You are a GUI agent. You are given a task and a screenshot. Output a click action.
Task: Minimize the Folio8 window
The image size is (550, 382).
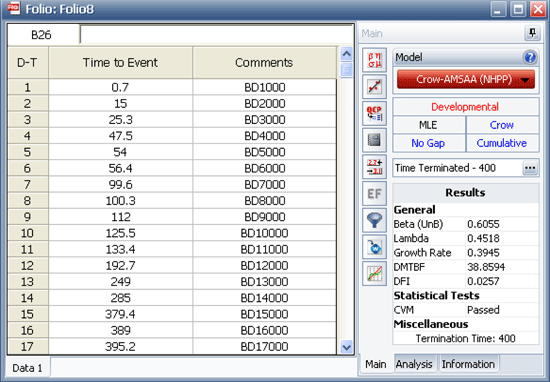pos(497,9)
